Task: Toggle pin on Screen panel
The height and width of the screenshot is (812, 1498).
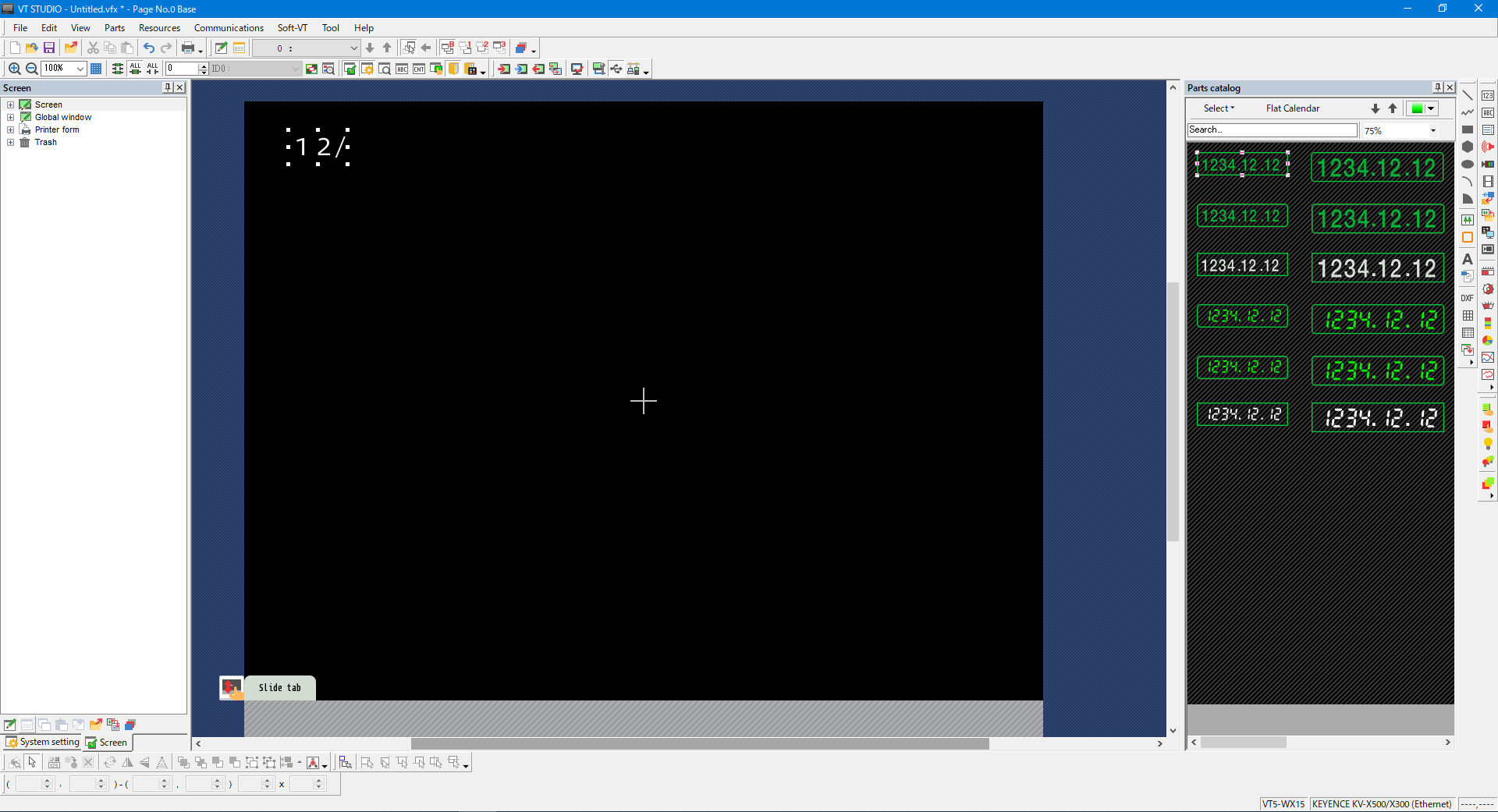Action: coord(168,87)
